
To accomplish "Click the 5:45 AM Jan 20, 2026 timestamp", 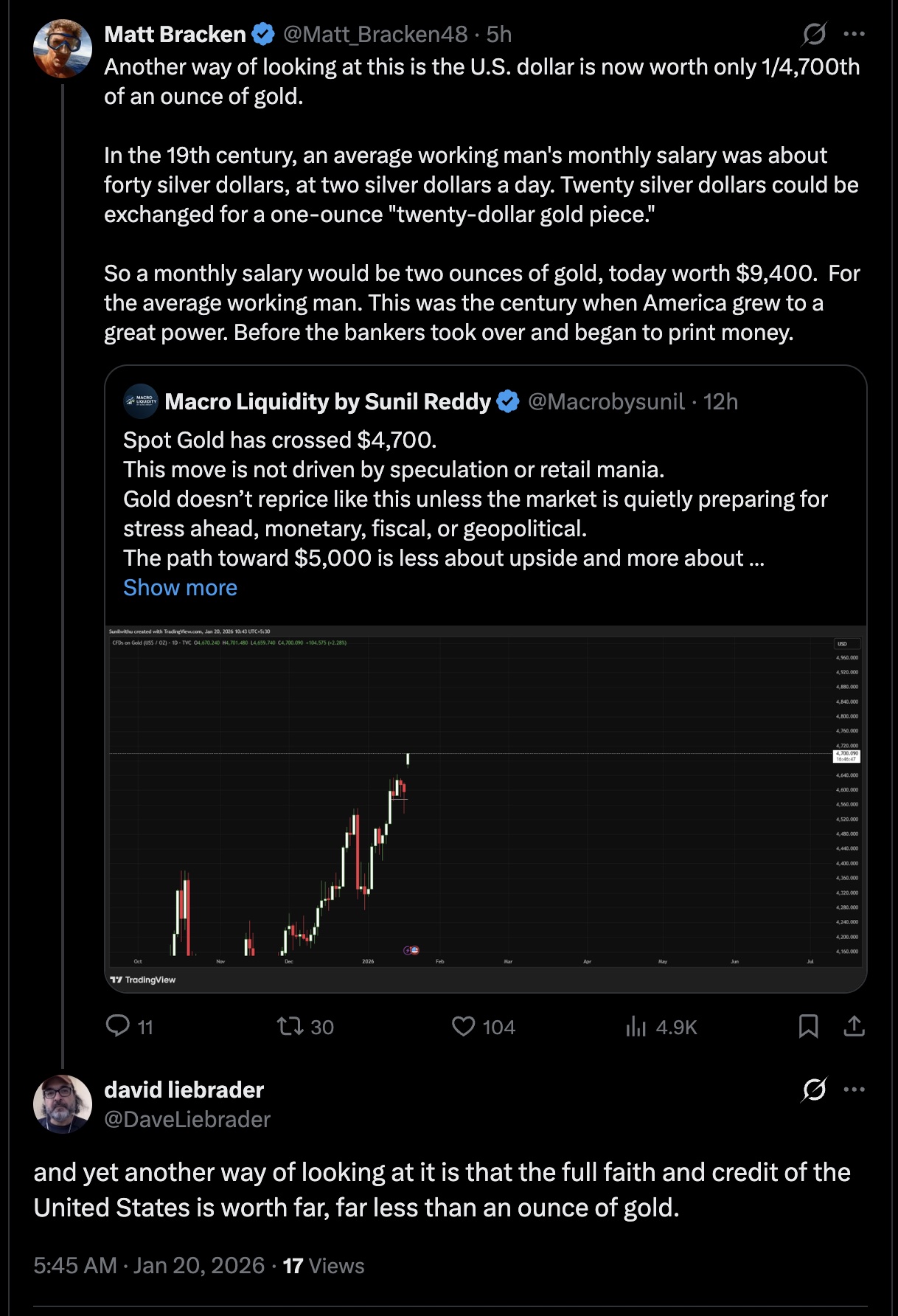I will [149, 1265].
